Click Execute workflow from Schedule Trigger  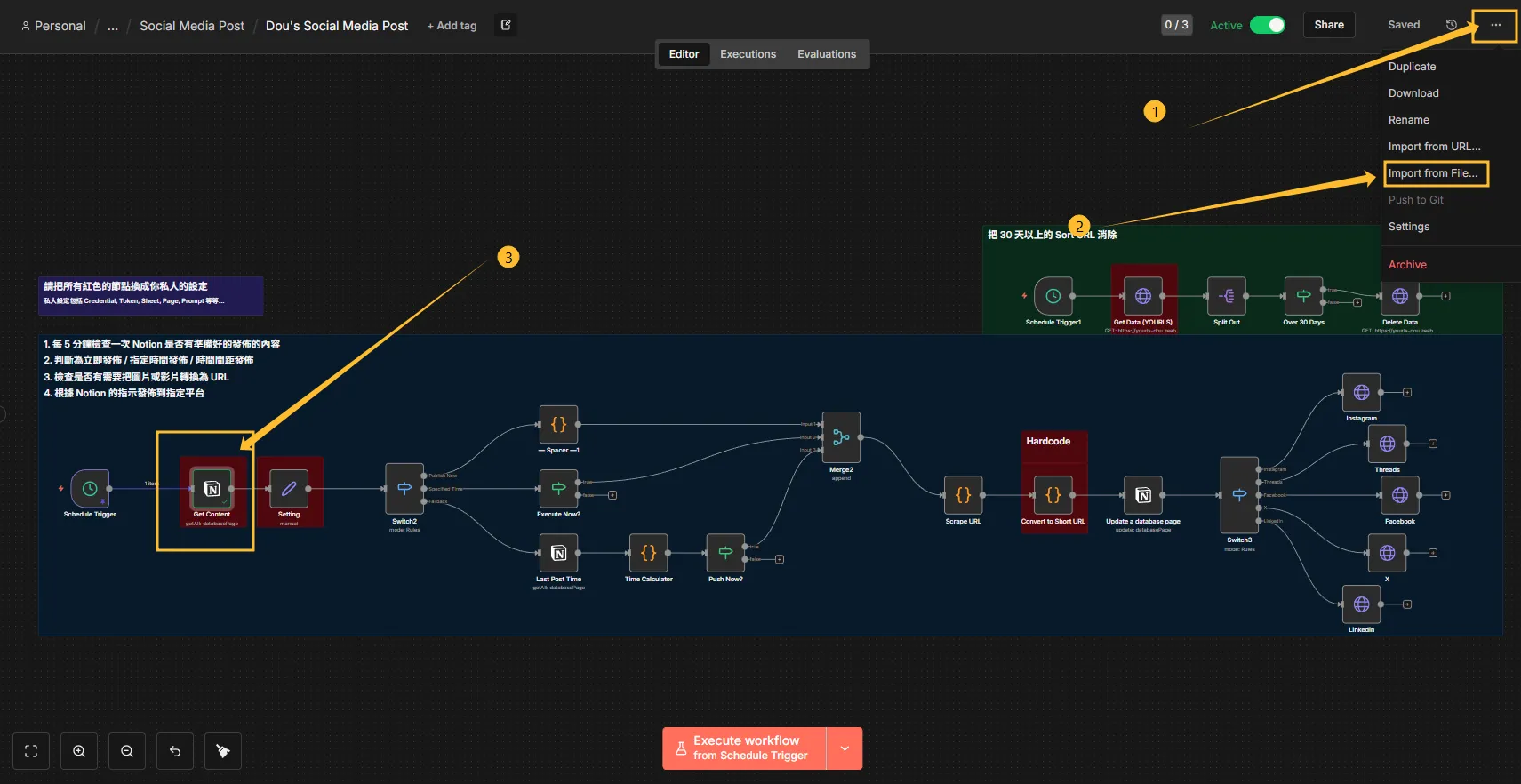(745, 748)
